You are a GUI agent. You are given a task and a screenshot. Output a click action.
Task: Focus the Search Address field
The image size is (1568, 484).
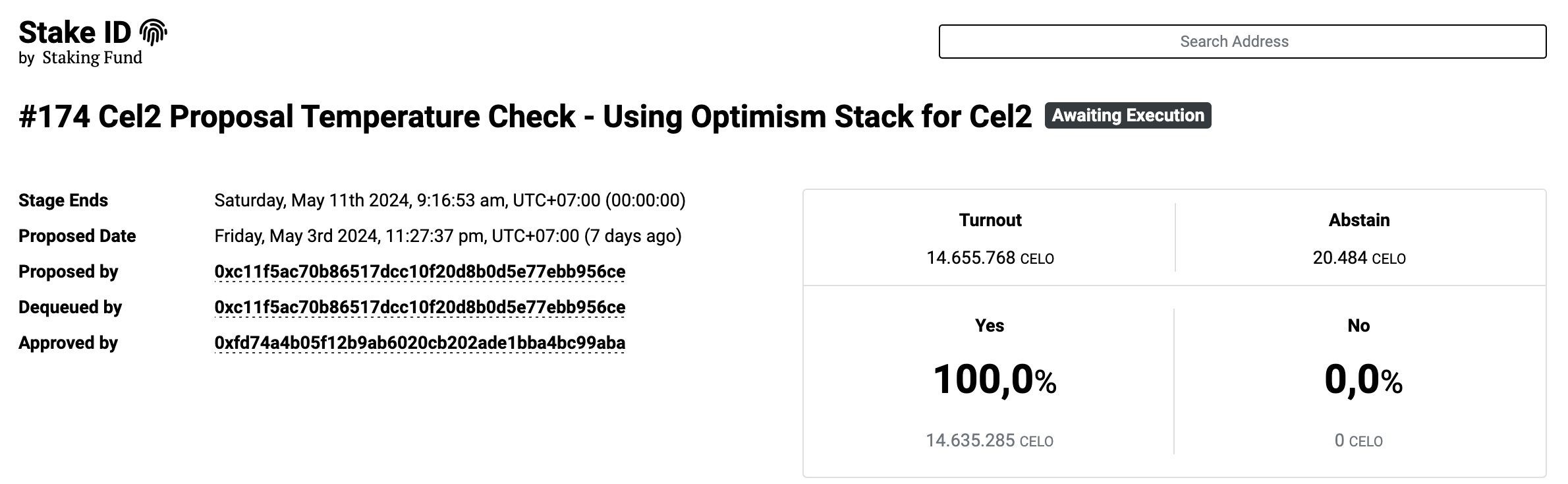pos(1242,42)
